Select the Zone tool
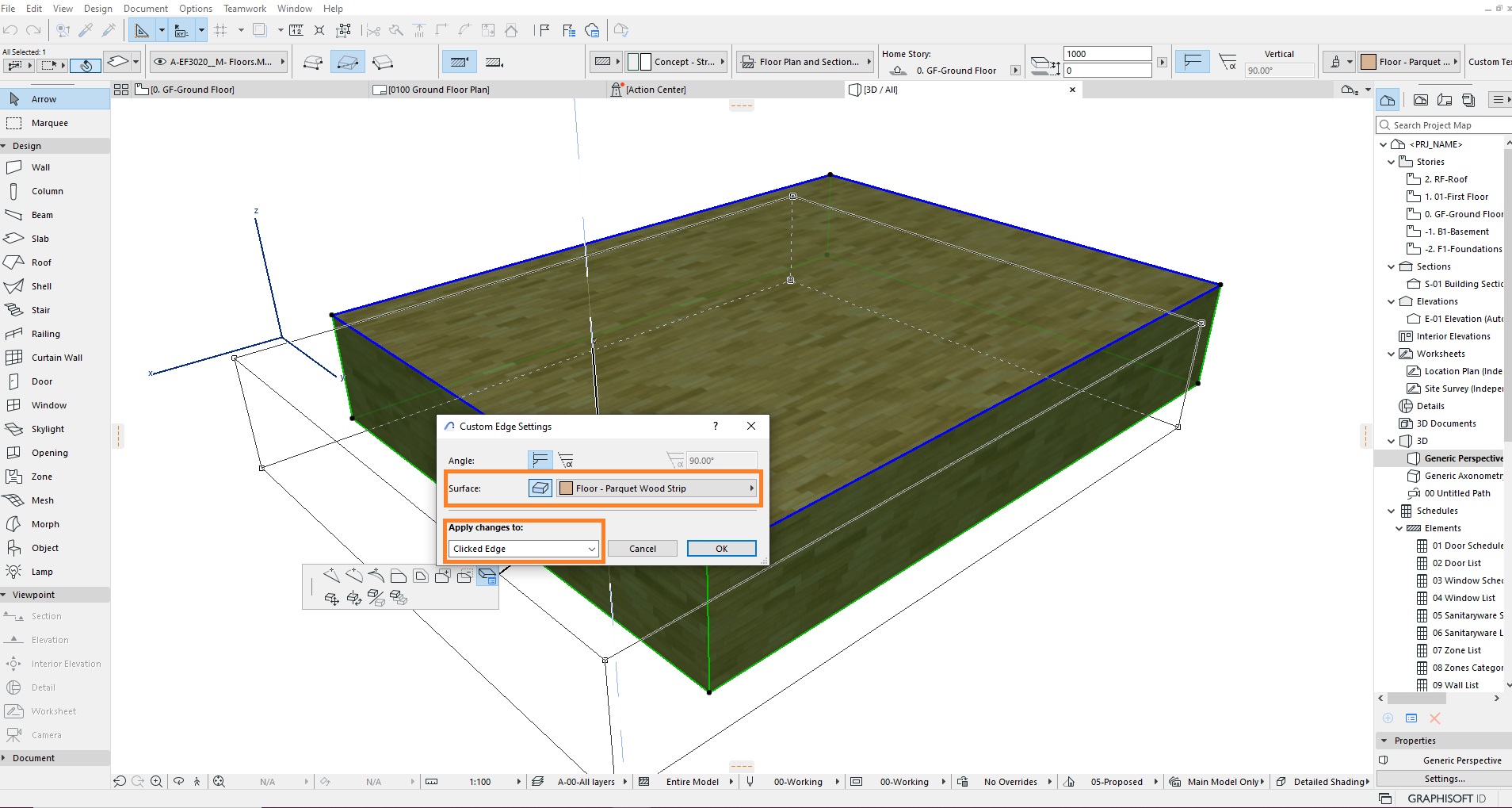This screenshot has height=808, width=1512. pos(54,477)
